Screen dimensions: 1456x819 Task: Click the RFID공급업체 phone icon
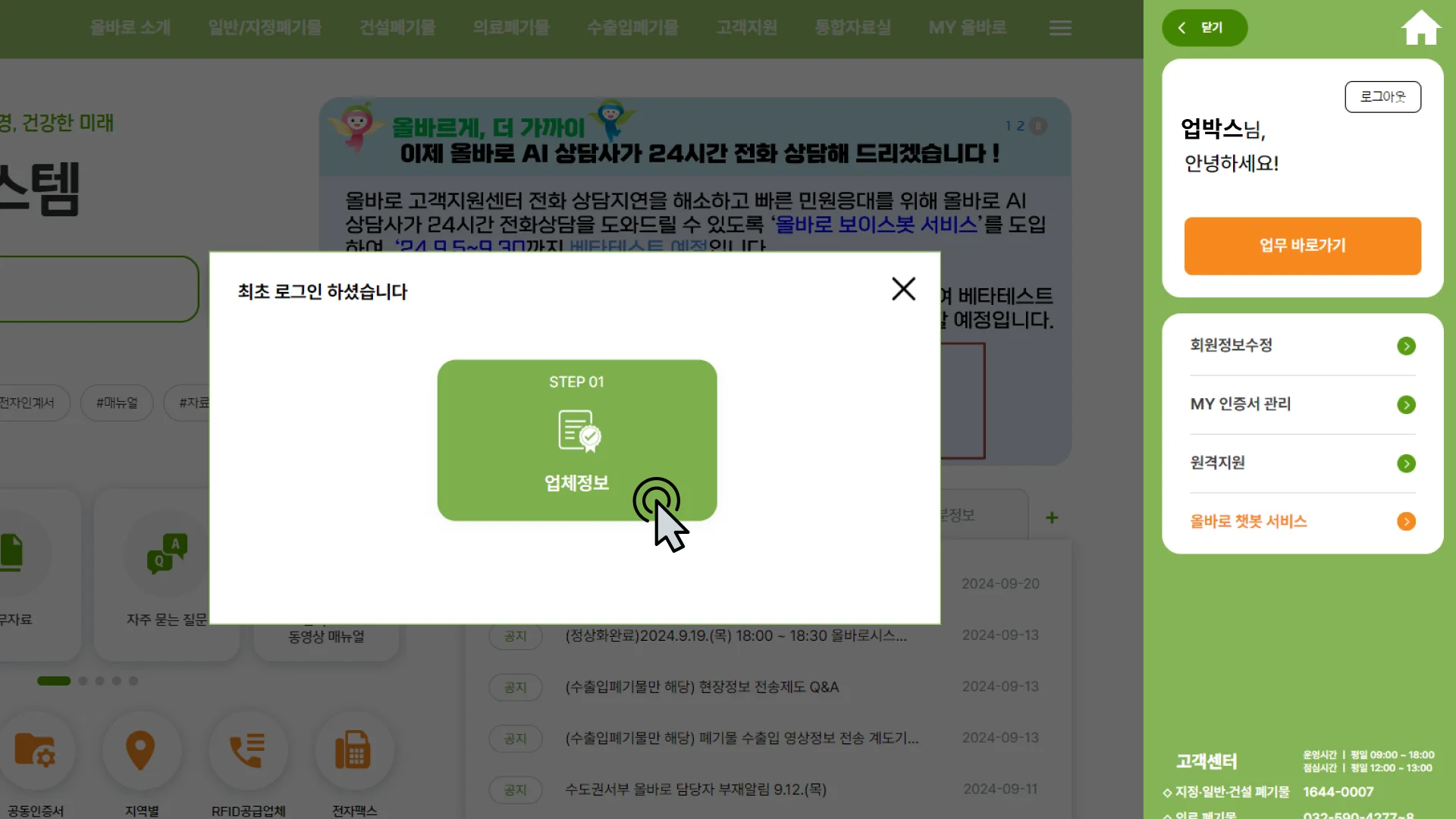click(248, 749)
